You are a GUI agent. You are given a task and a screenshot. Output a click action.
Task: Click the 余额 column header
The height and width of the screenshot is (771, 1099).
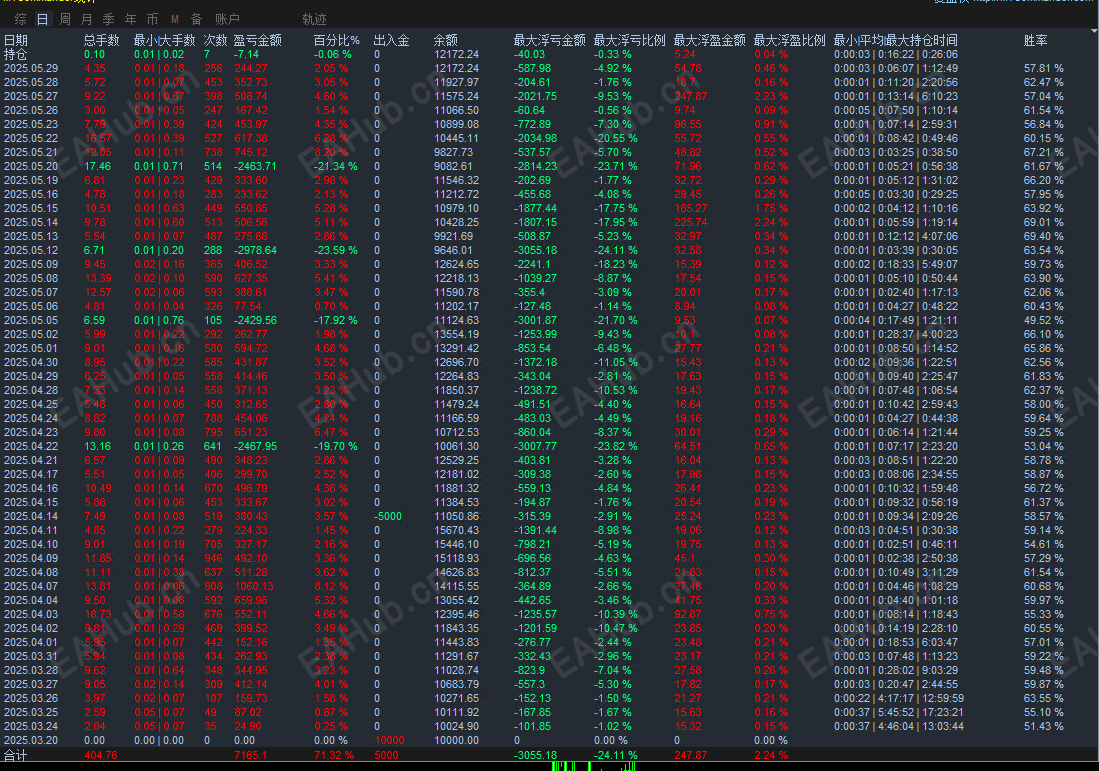pos(446,41)
